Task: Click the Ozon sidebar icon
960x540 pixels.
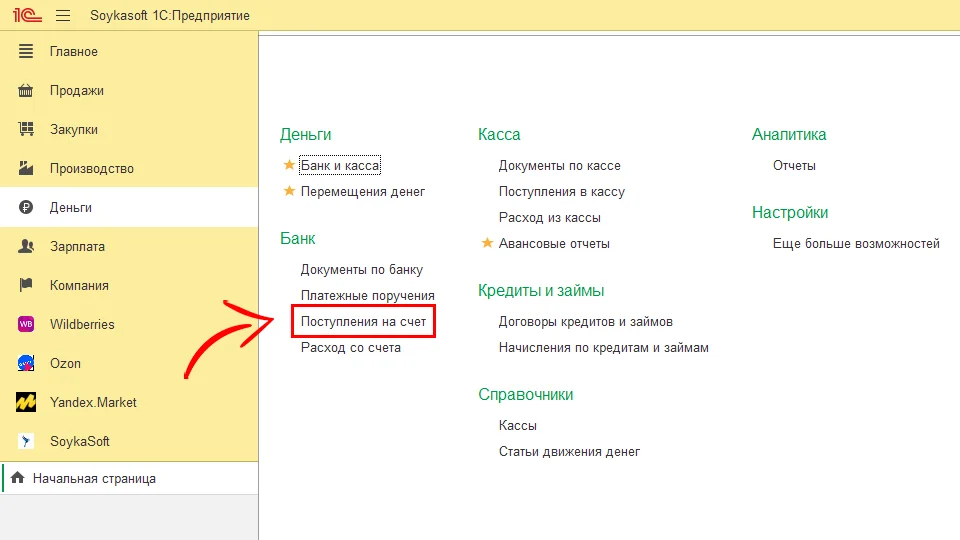Action: click(x=27, y=363)
